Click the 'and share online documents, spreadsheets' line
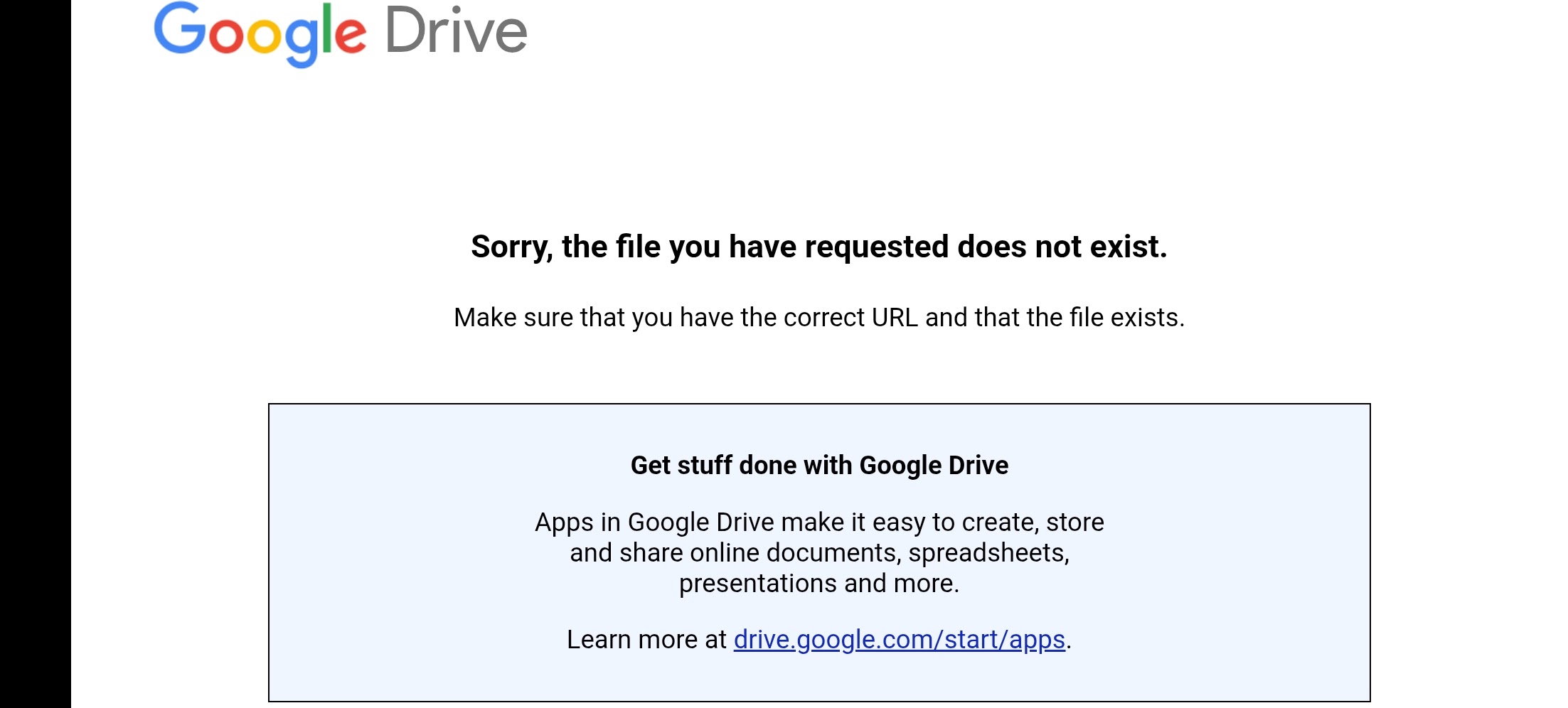This screenshot has height=708, width=1568. point(819,553)
